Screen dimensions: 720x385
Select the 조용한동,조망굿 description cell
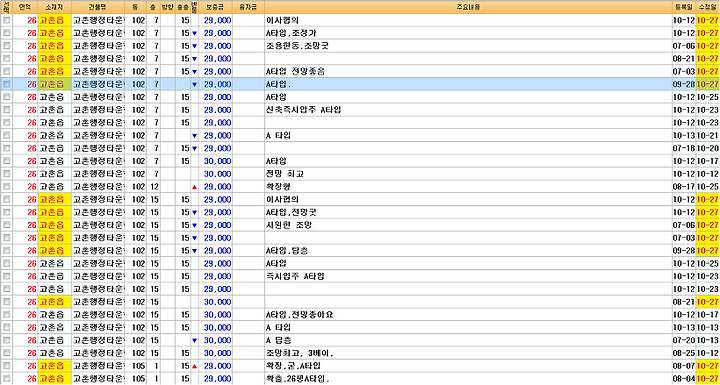pos(468,46)
